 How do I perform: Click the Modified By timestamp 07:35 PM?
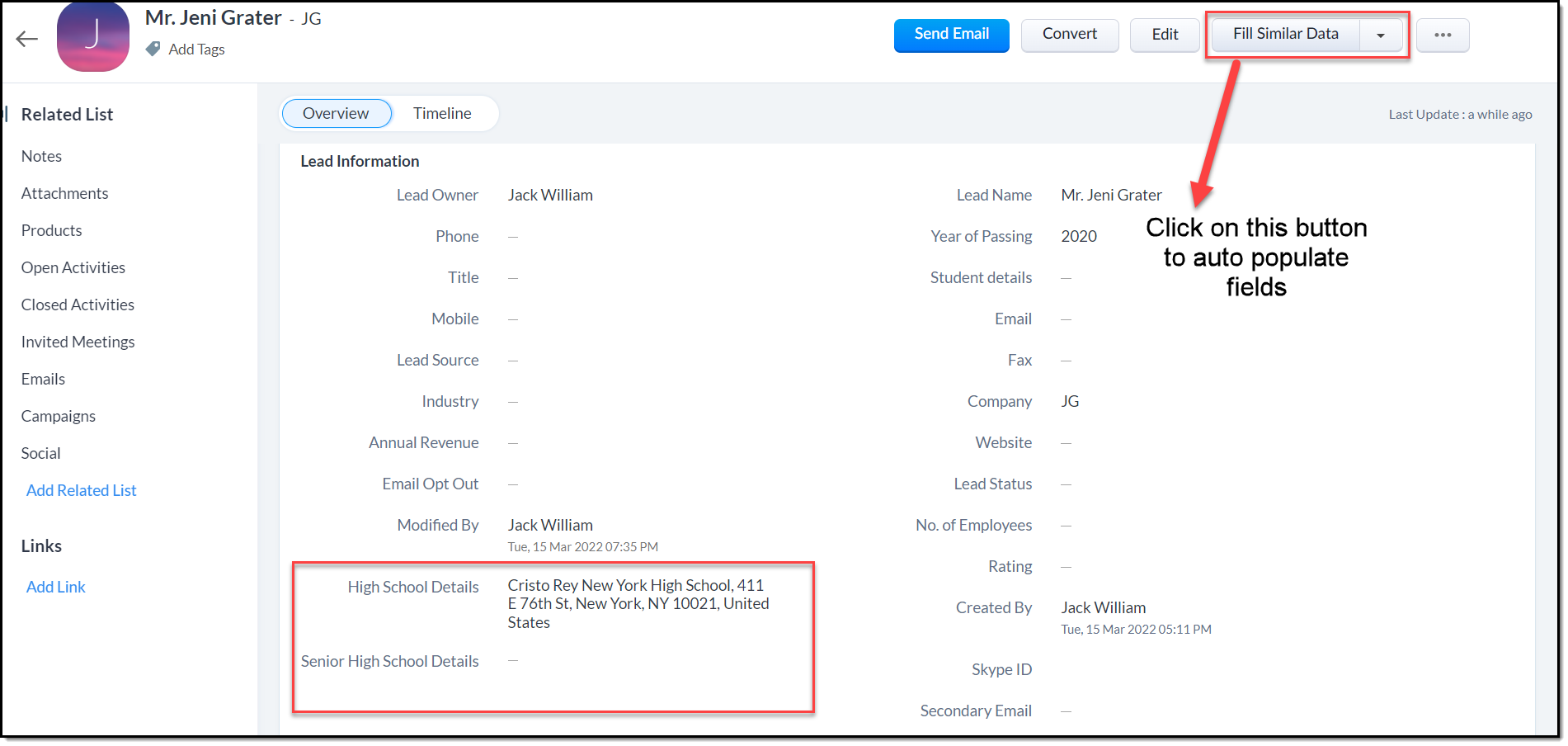click(582, 547)
